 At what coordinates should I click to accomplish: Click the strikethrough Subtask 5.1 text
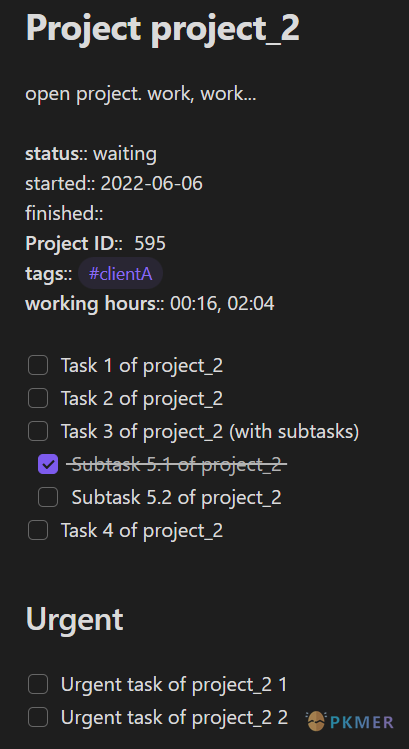176,464
